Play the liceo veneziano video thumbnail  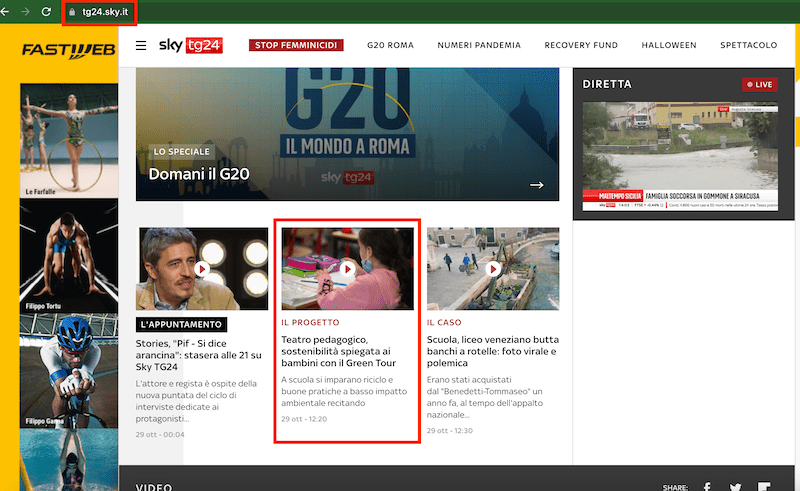coord(492,269)
